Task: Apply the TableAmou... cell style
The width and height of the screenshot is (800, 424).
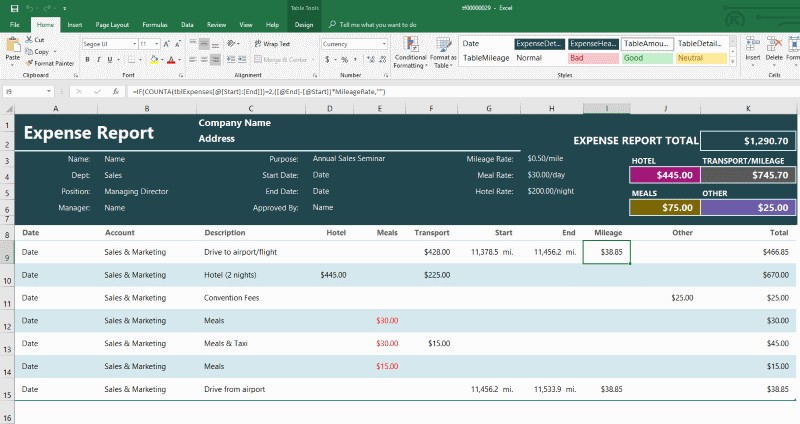Action: point(647,44)
